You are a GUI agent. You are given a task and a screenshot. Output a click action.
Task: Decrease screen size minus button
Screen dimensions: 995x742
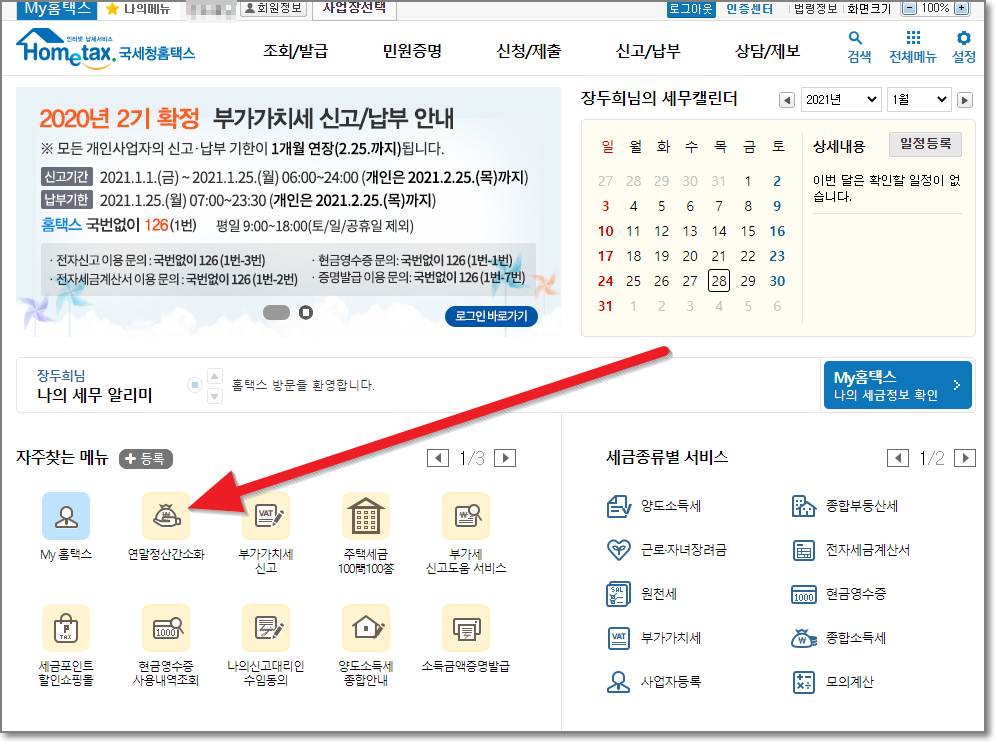click(910, 8)
